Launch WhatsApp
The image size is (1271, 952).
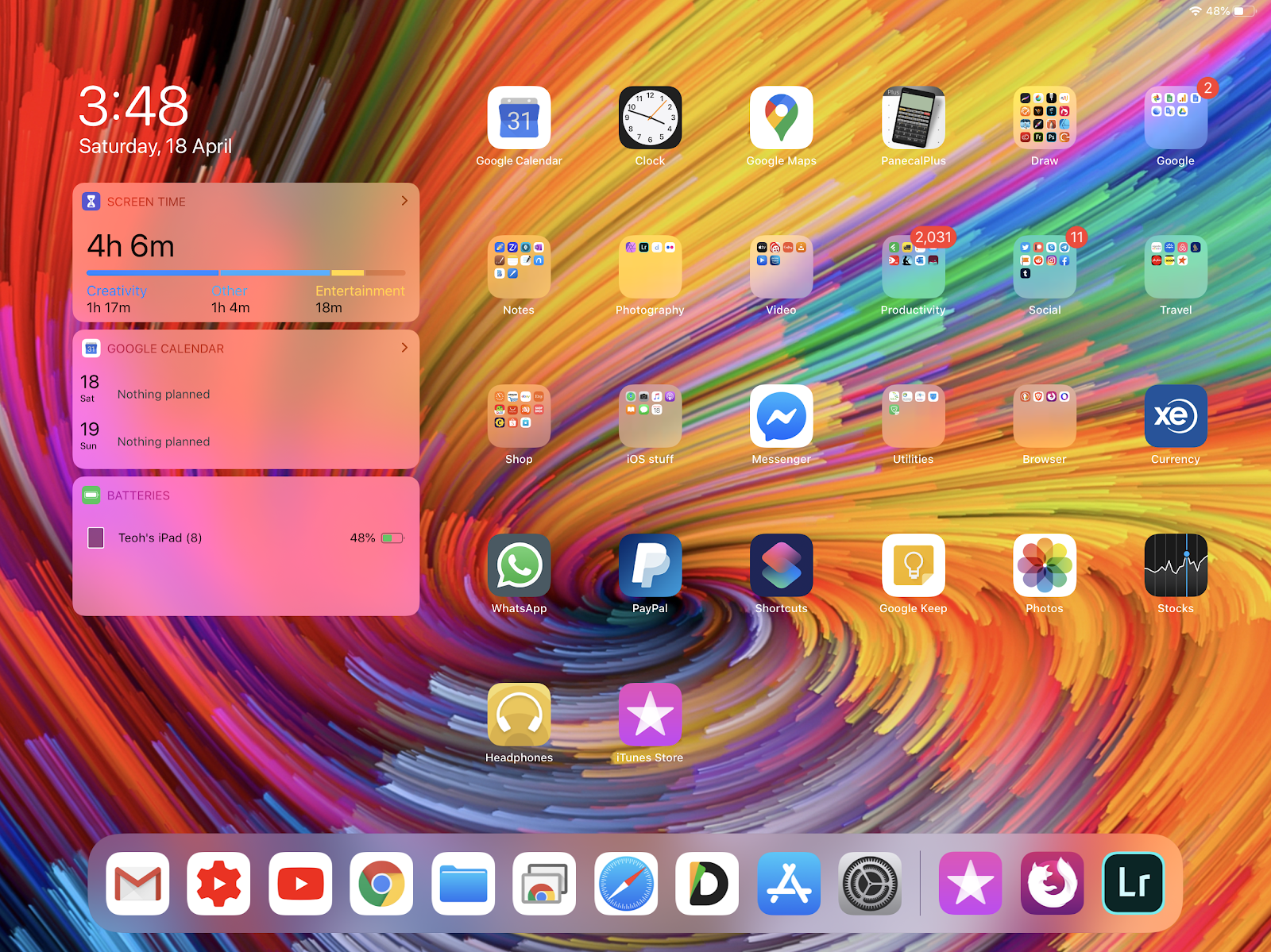click(519, 565)
